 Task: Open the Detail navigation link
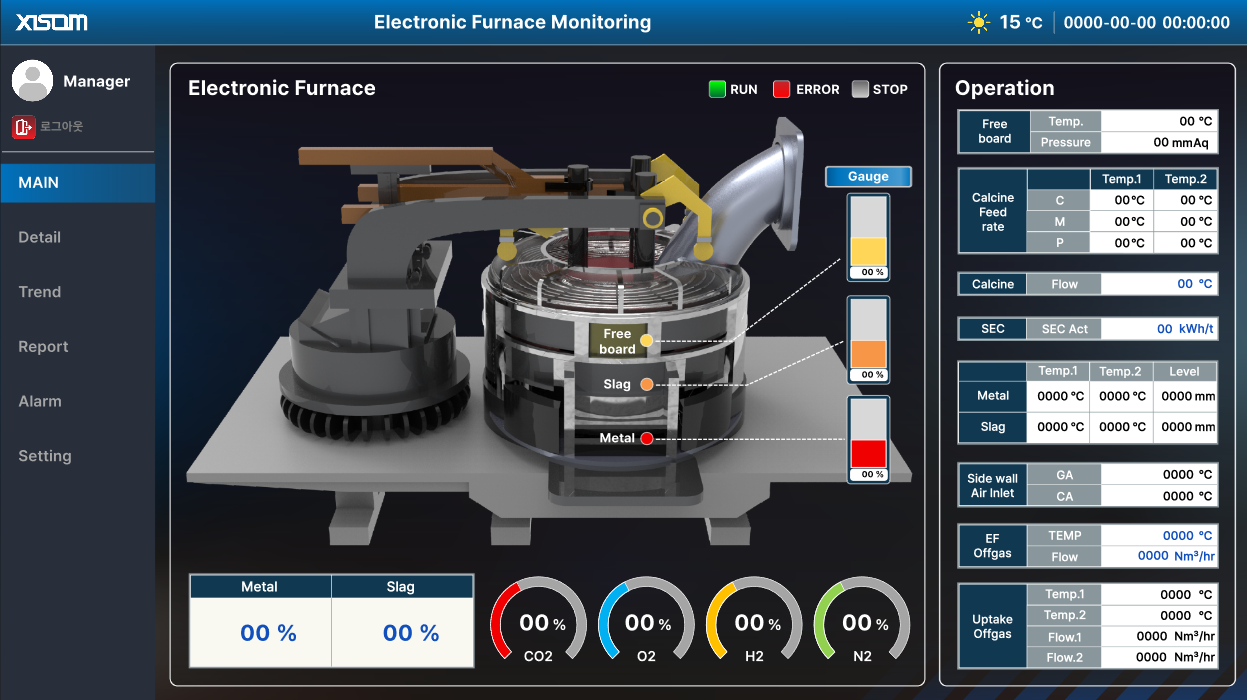[41, 237]
